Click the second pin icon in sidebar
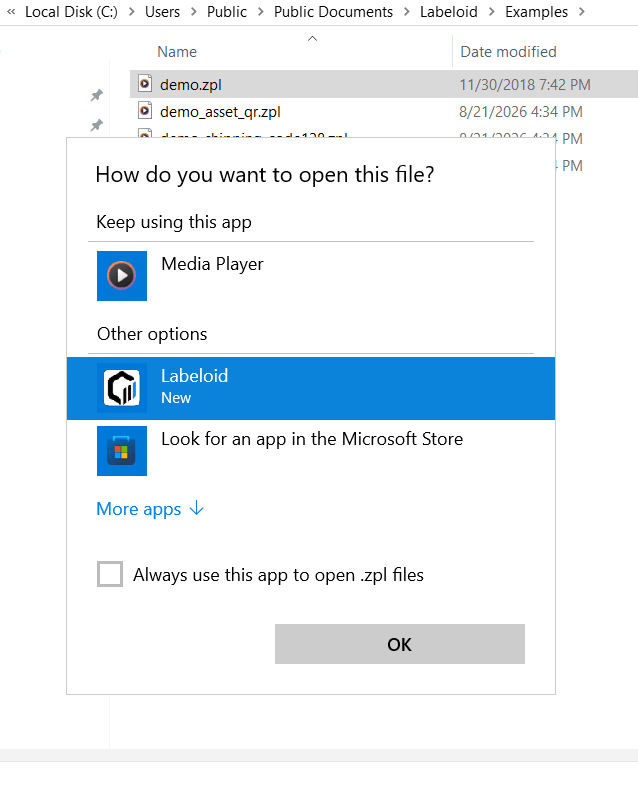 96,124
